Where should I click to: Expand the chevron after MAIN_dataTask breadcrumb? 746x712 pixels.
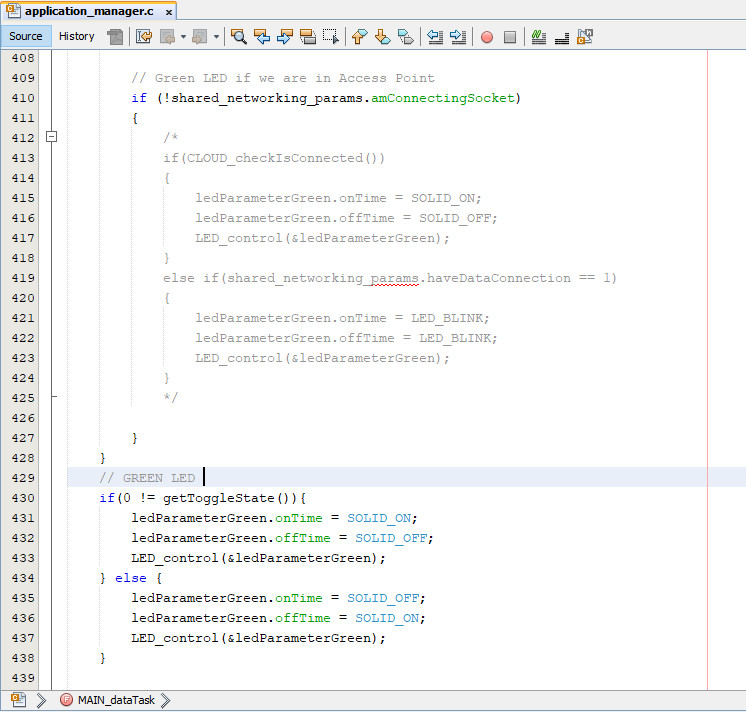pos(165,700)
